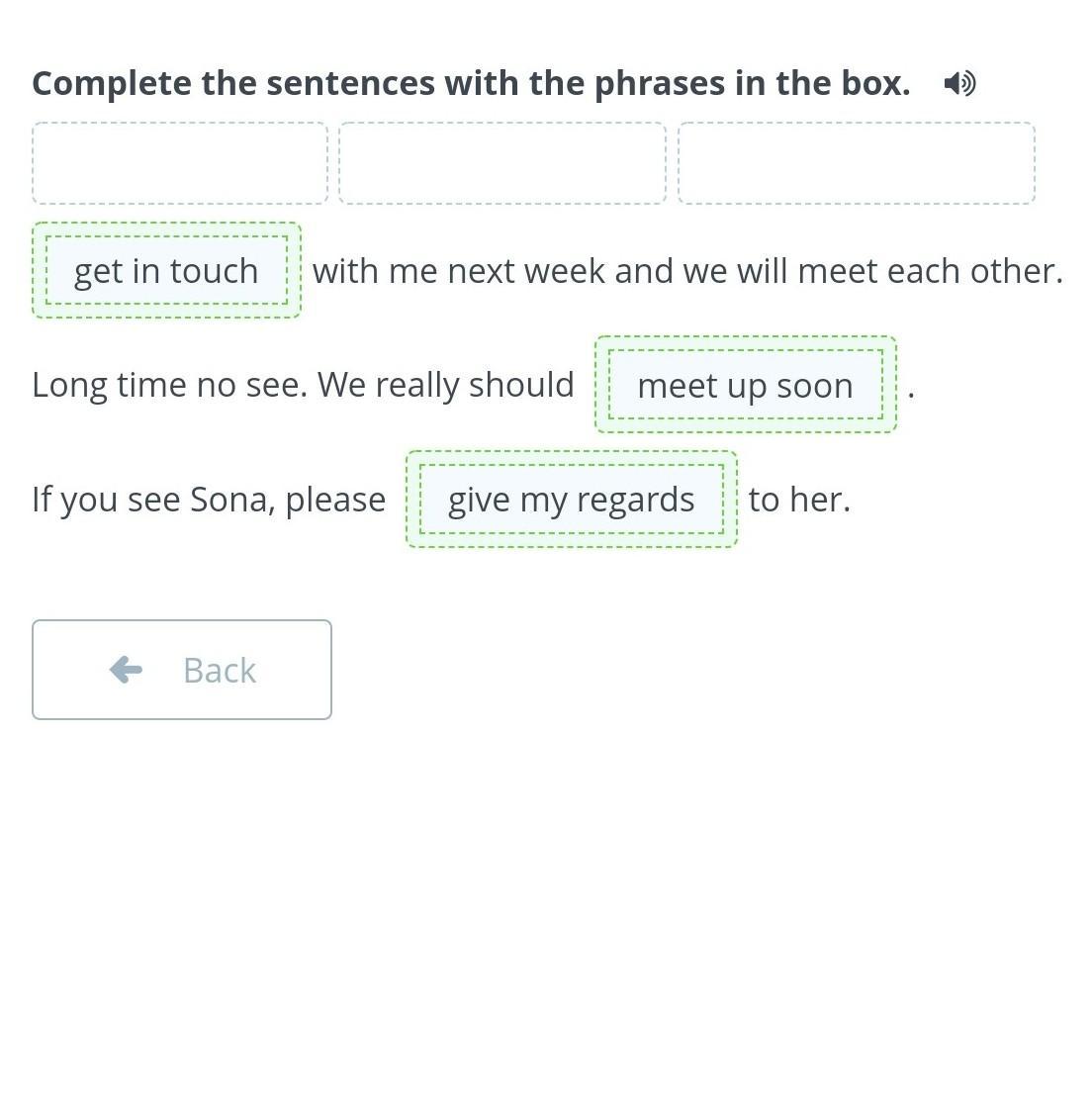
Task: Play the instruction audio with speaker icon
Action: [959, 83]
